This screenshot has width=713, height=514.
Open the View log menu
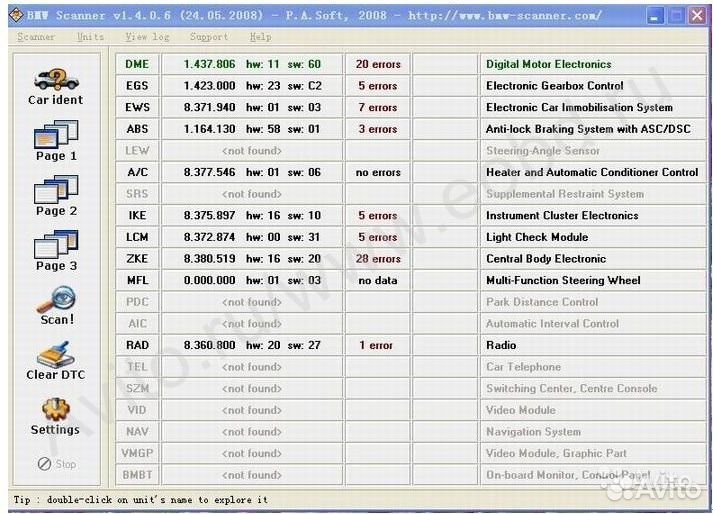click(x=147, y=37)
